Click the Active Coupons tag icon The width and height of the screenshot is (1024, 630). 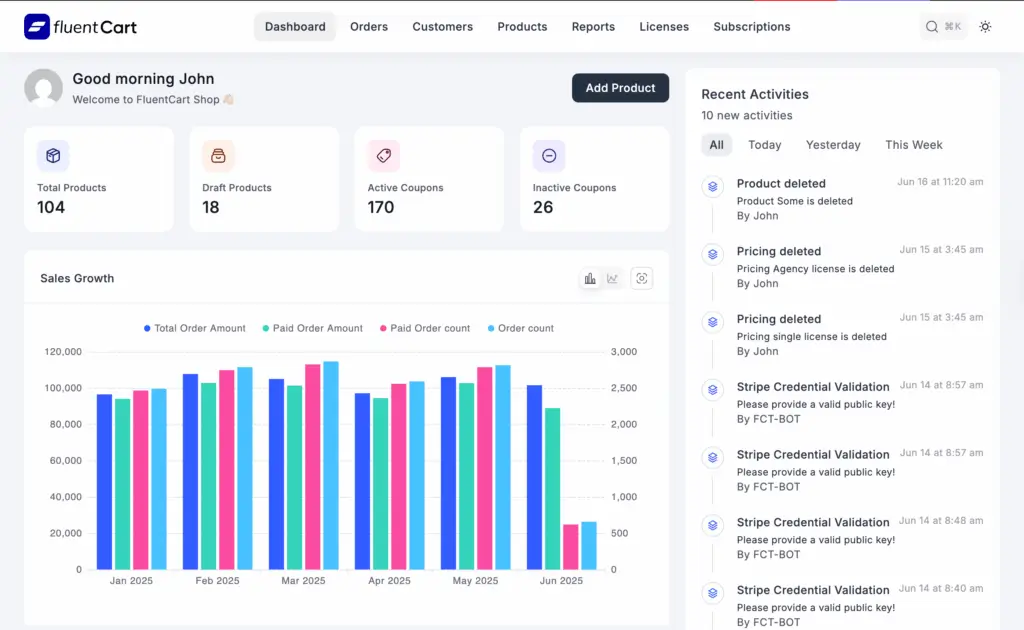tap(383, 156)
